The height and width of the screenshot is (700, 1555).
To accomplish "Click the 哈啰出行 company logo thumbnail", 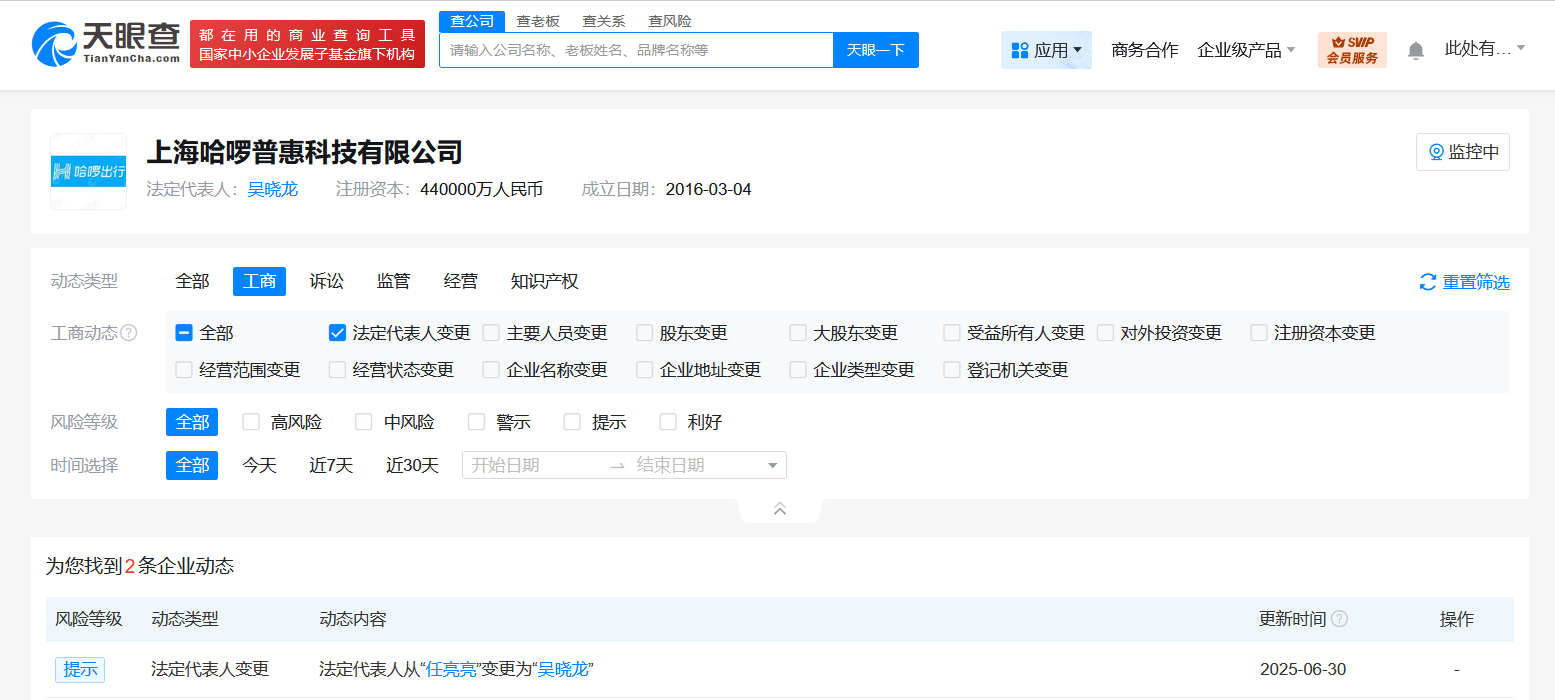I will point(89,171).
